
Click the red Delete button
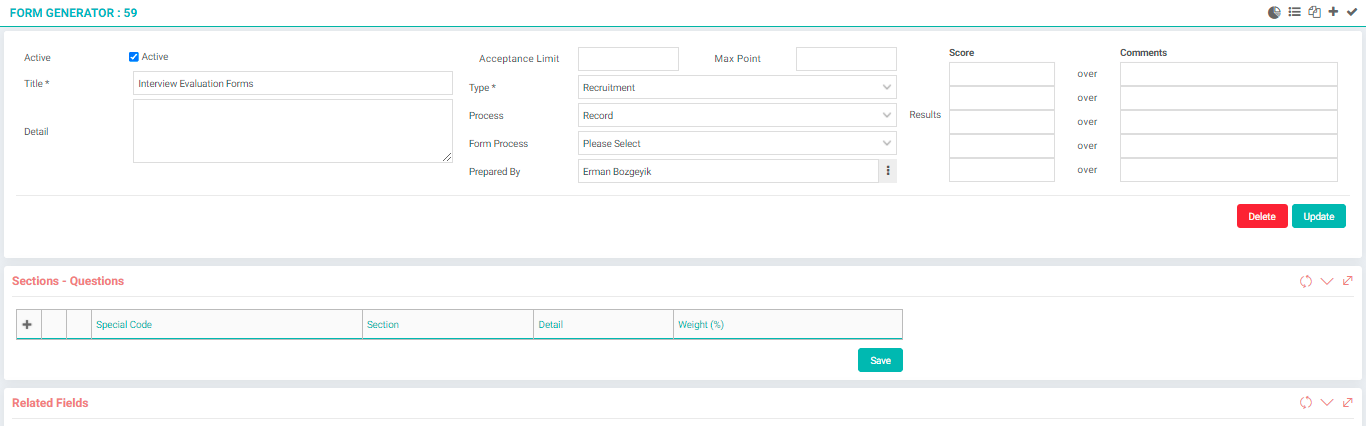pos(1262,216)
